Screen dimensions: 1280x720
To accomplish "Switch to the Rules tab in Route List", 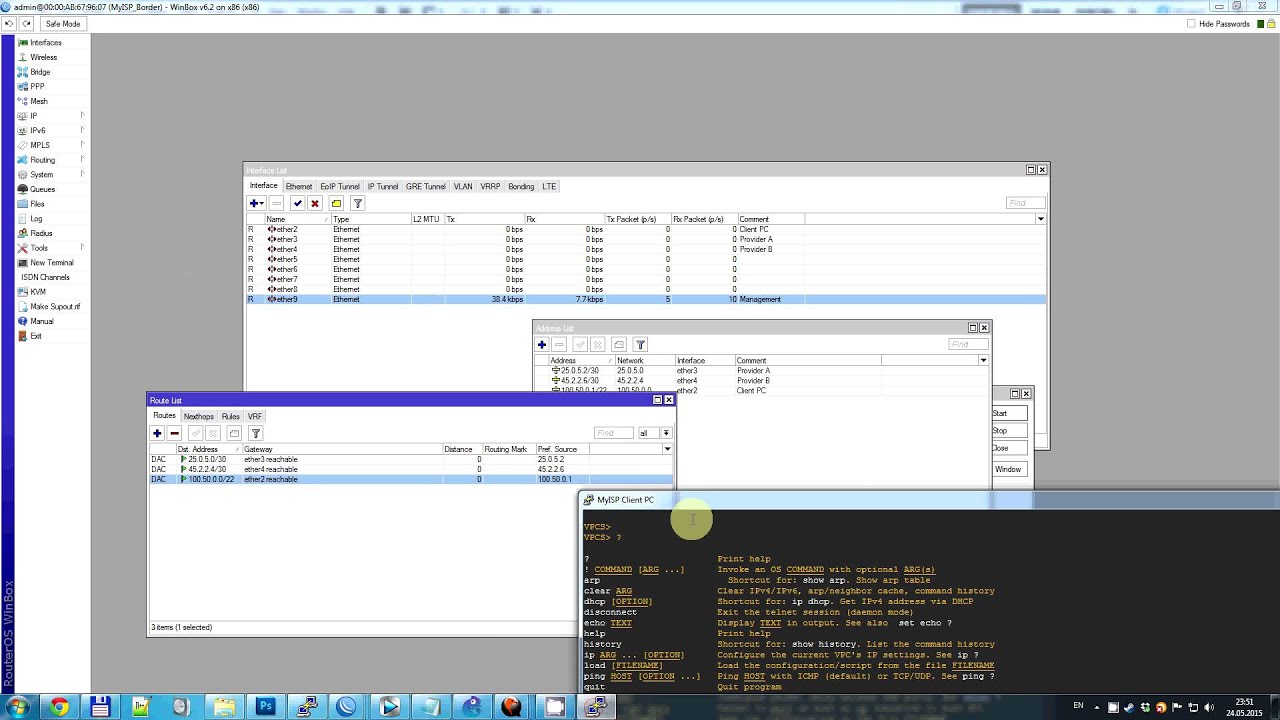I will click(231, 416).
